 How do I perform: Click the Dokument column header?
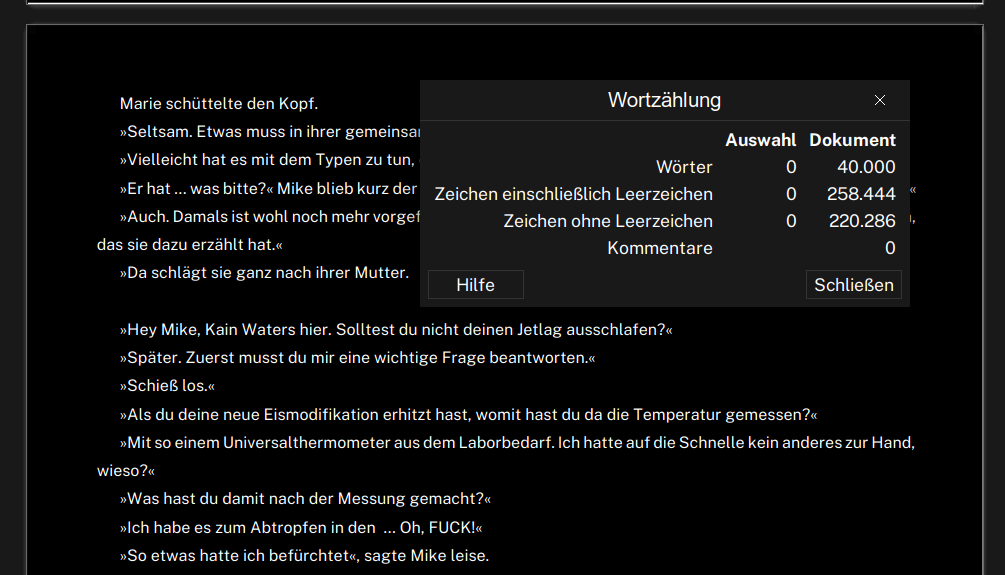[852, 140]
